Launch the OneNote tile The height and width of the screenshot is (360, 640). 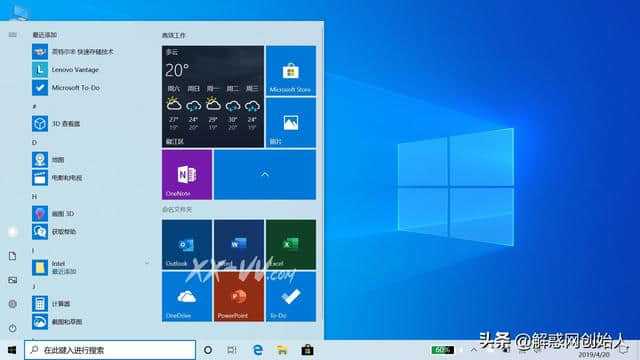(187, 175)
